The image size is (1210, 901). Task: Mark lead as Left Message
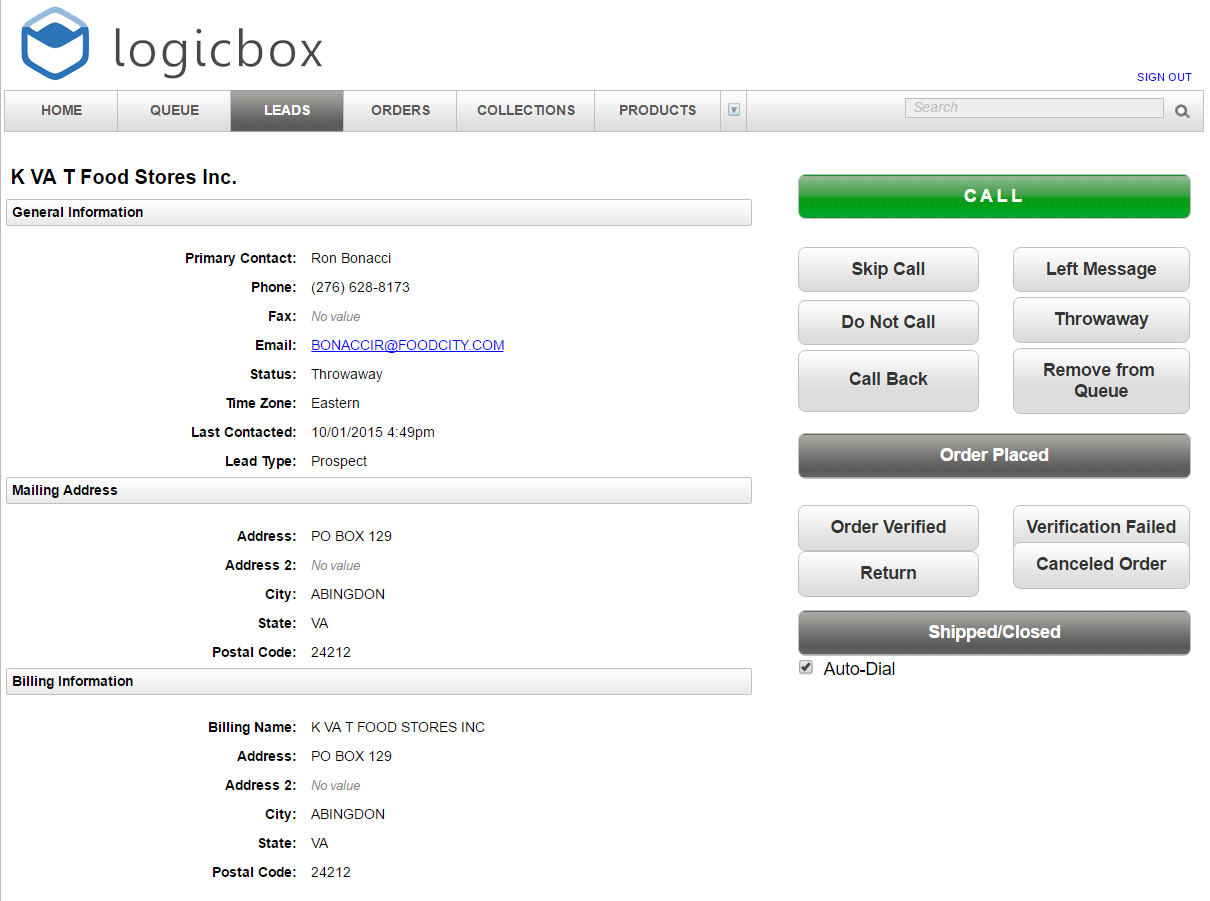coord(1101,269)
